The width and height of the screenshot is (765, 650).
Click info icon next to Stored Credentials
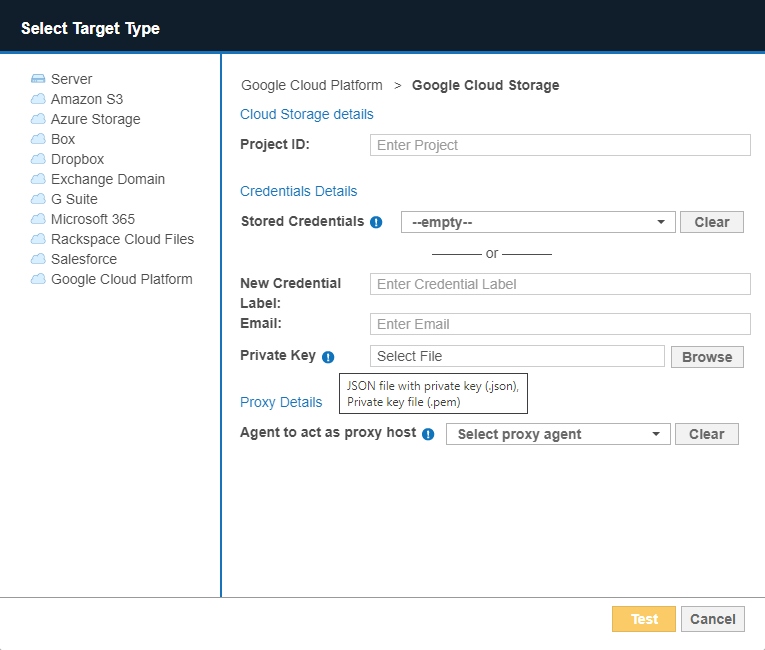tap(376, 222)
